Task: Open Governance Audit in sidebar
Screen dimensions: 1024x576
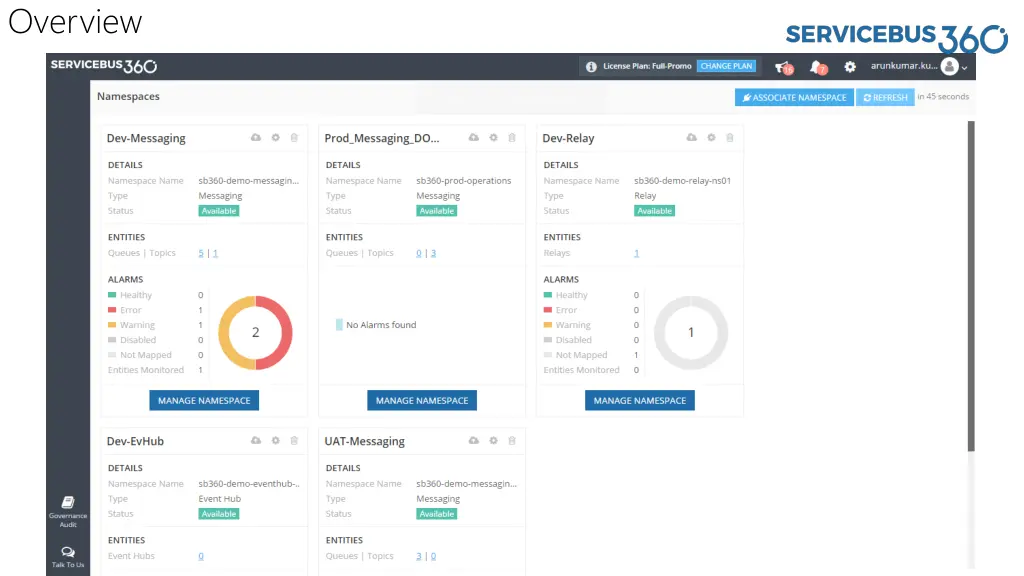Action: point(68,511)
